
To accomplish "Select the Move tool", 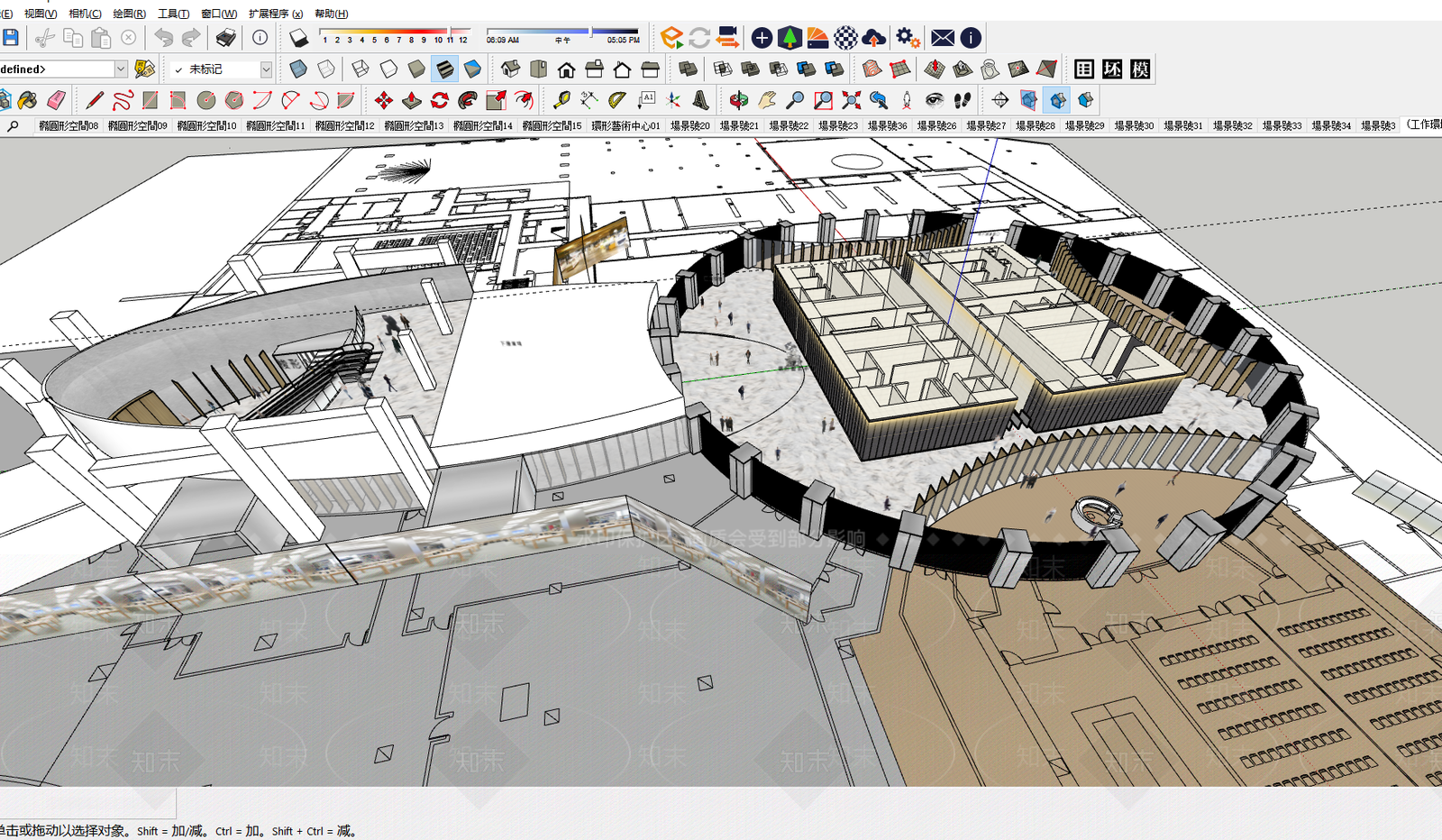I will click(x=383, y=100).
